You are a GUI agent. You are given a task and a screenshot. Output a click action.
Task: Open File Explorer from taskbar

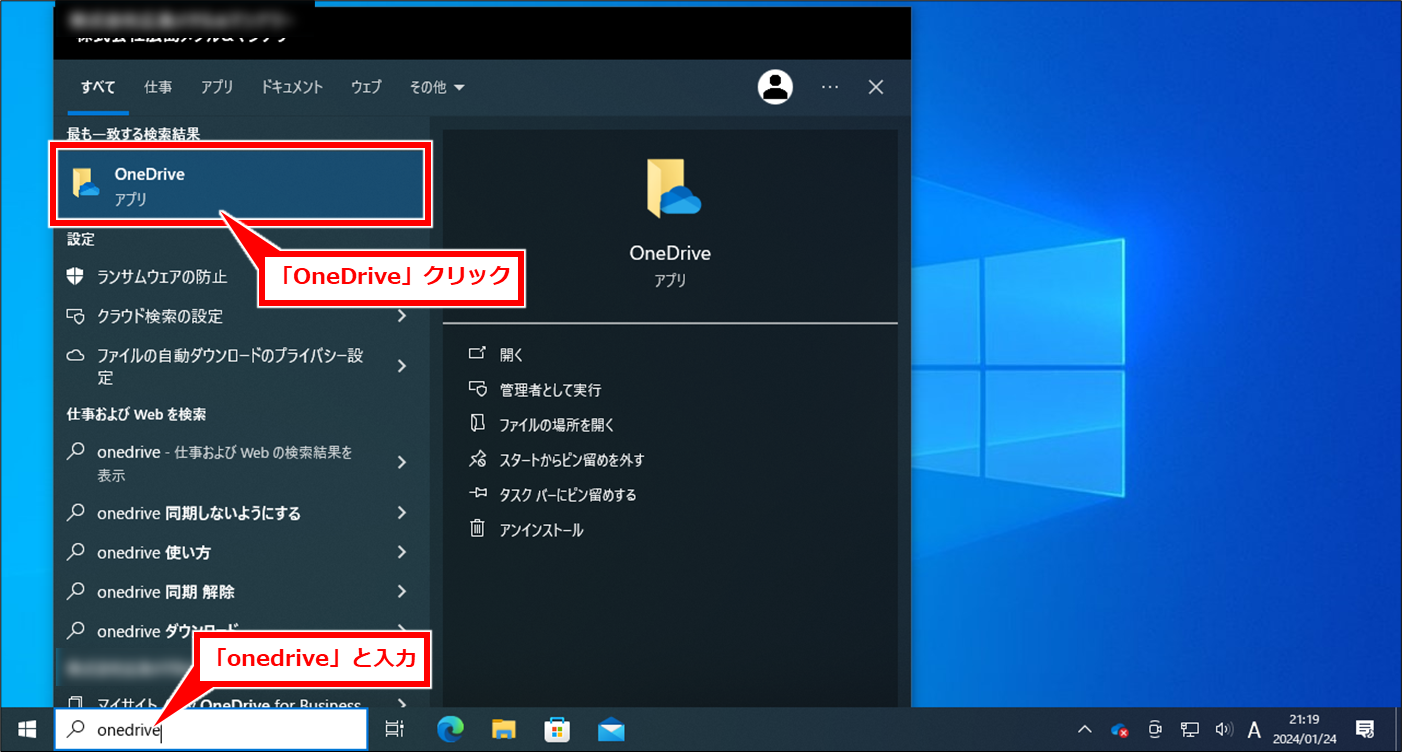click(503, 730)
